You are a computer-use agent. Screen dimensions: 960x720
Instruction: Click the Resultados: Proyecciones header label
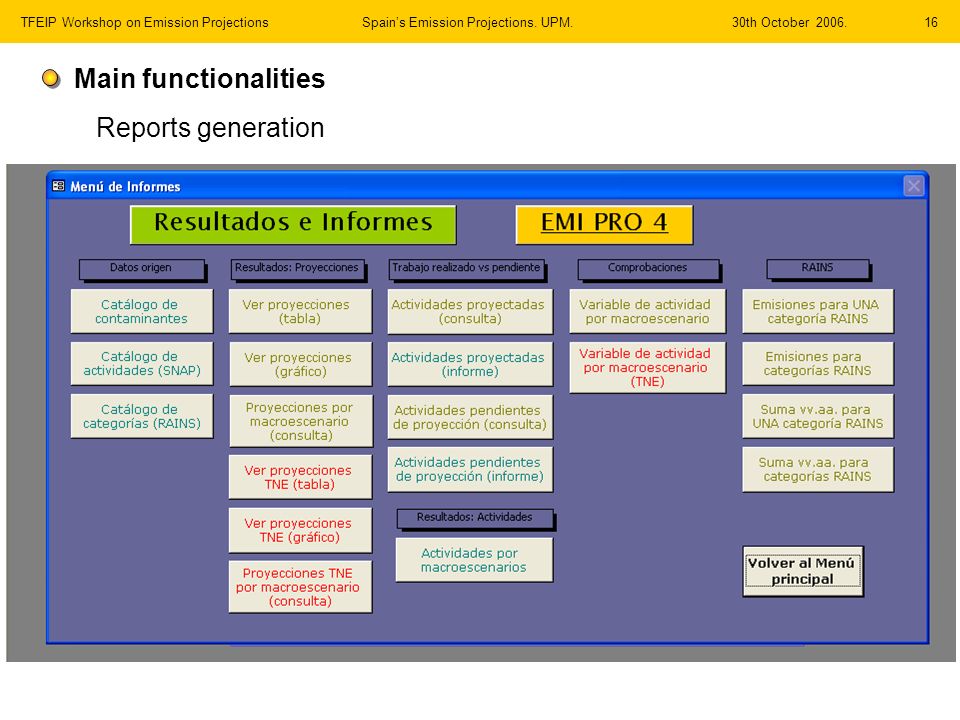(298, 269)
